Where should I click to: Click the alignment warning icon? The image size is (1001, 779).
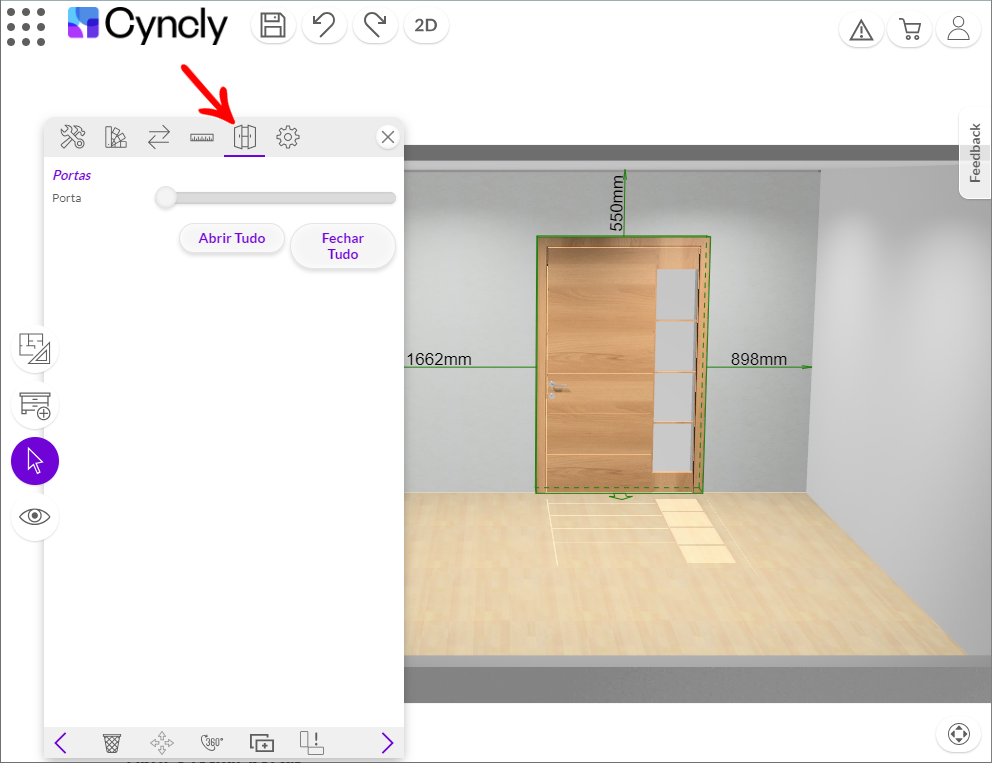312,743
